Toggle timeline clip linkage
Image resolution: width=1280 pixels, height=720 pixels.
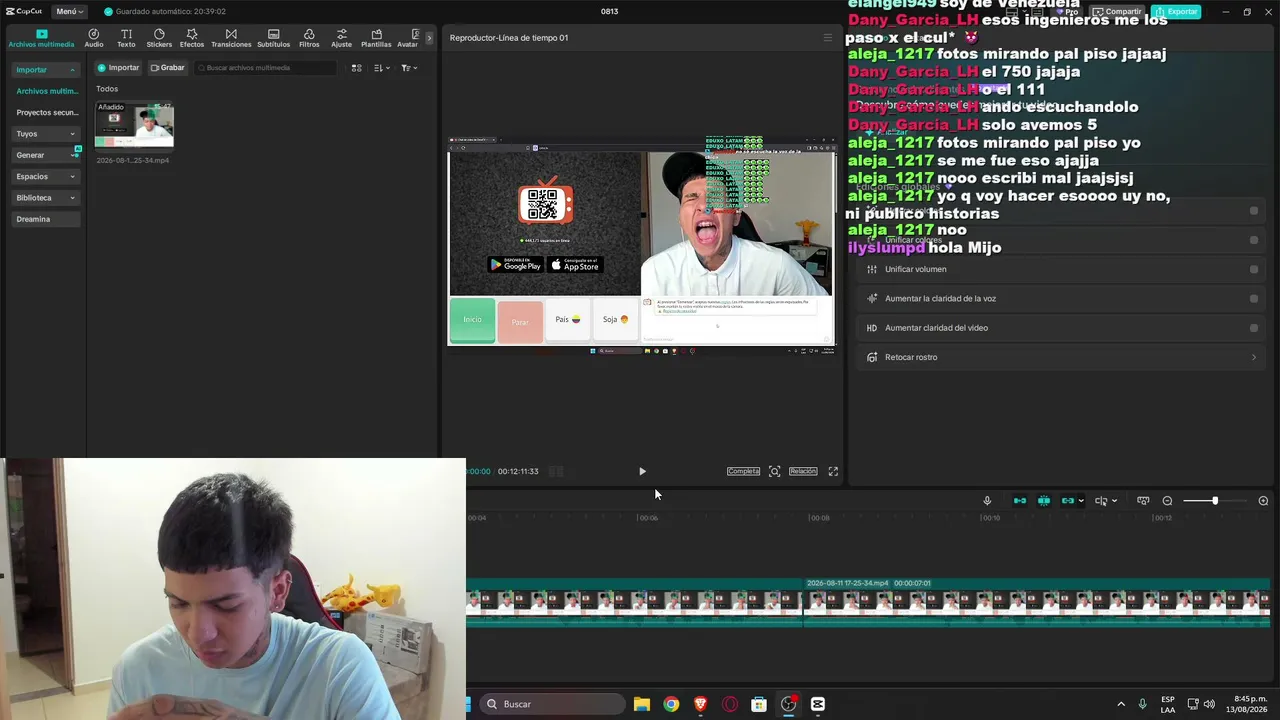click(1068, 501)
